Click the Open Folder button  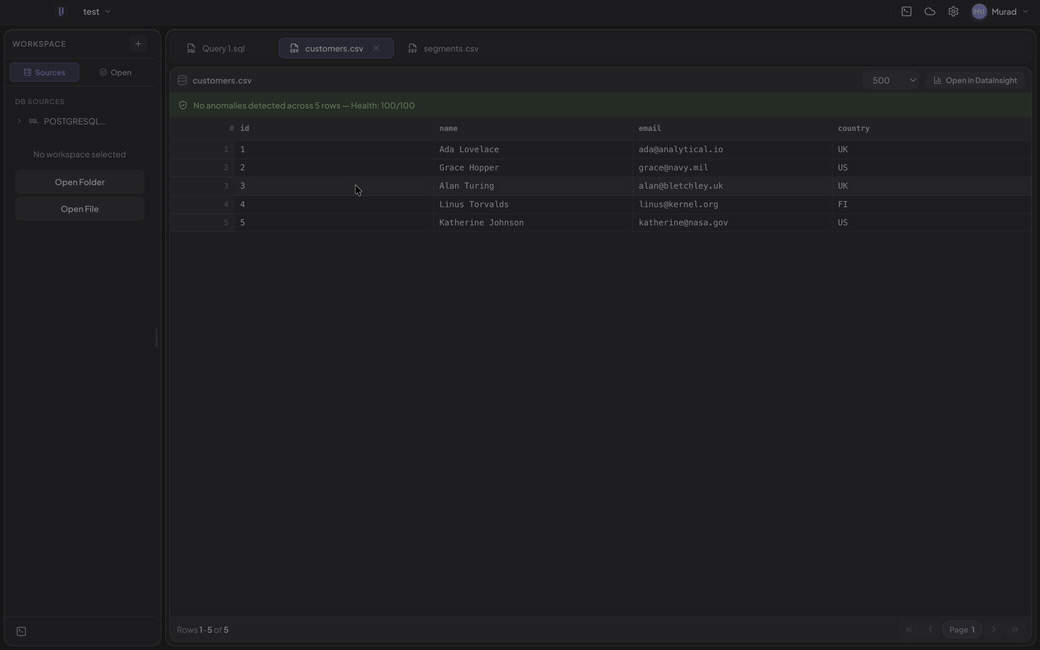pyautogui.click(x=80, y=182)
